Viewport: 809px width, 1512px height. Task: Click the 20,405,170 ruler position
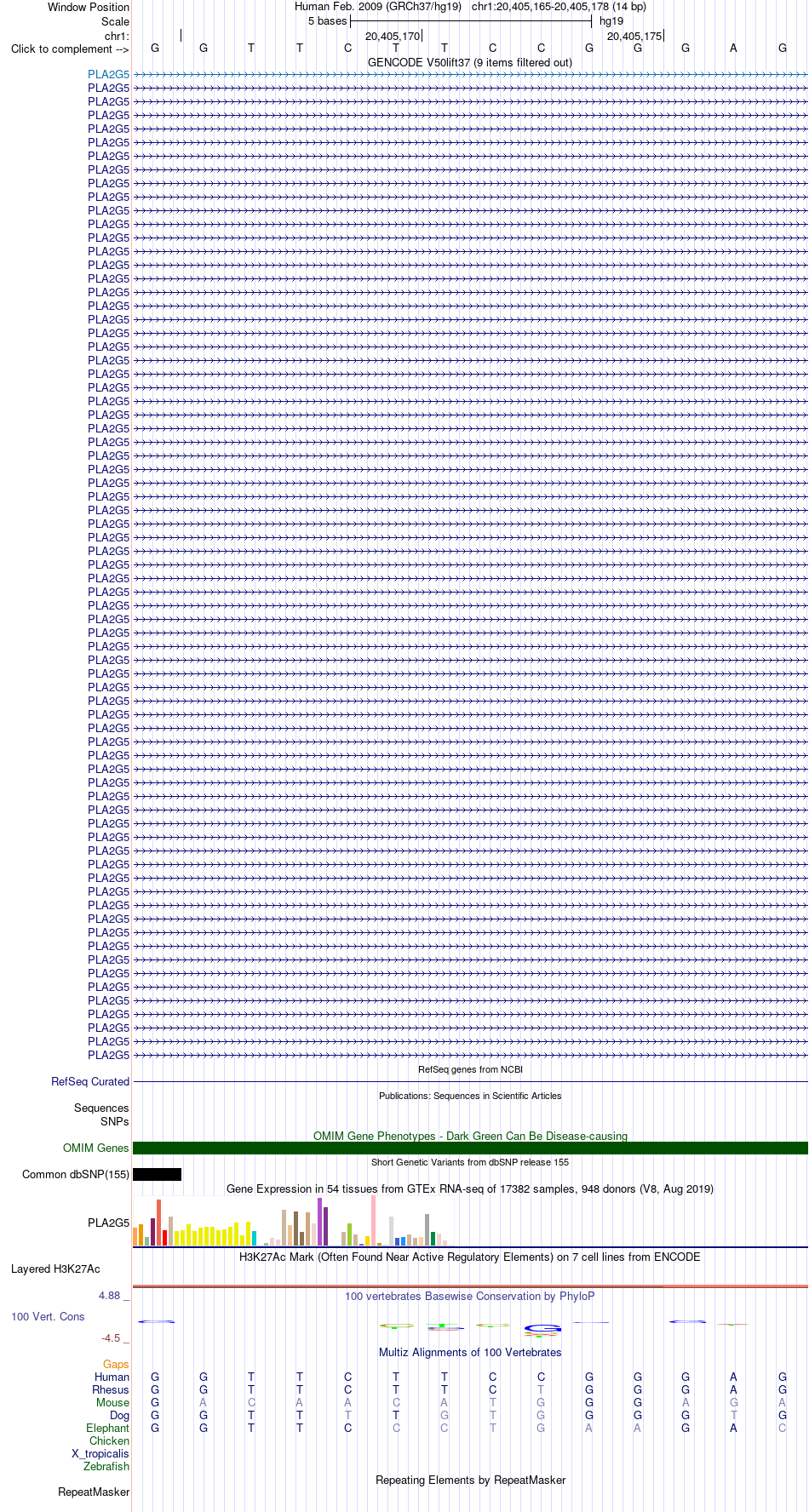point(393,36)
